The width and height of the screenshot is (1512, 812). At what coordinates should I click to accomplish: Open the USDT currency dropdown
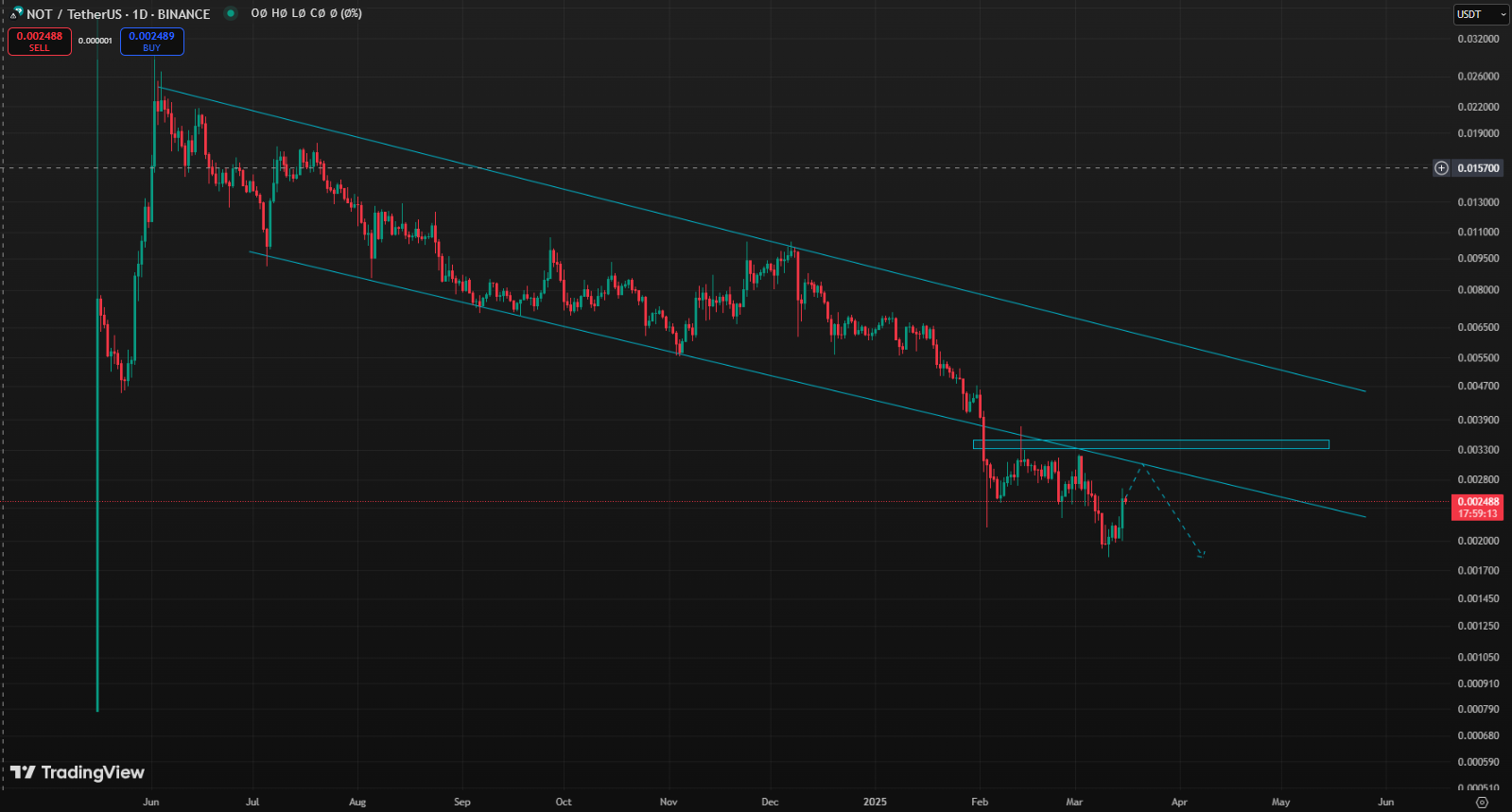point(1482,14)
